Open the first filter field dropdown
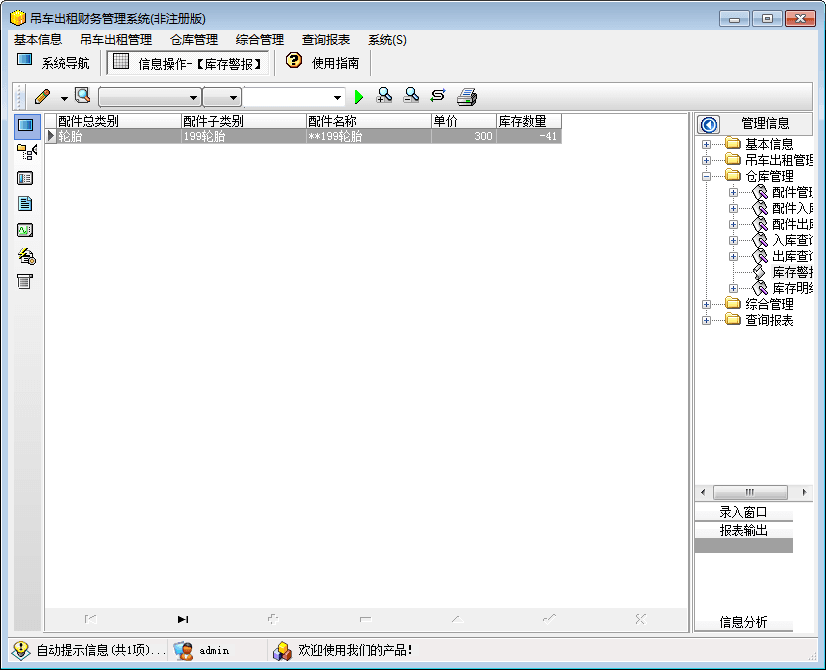This screenshot has width=826, height=670. pos(193,97)
